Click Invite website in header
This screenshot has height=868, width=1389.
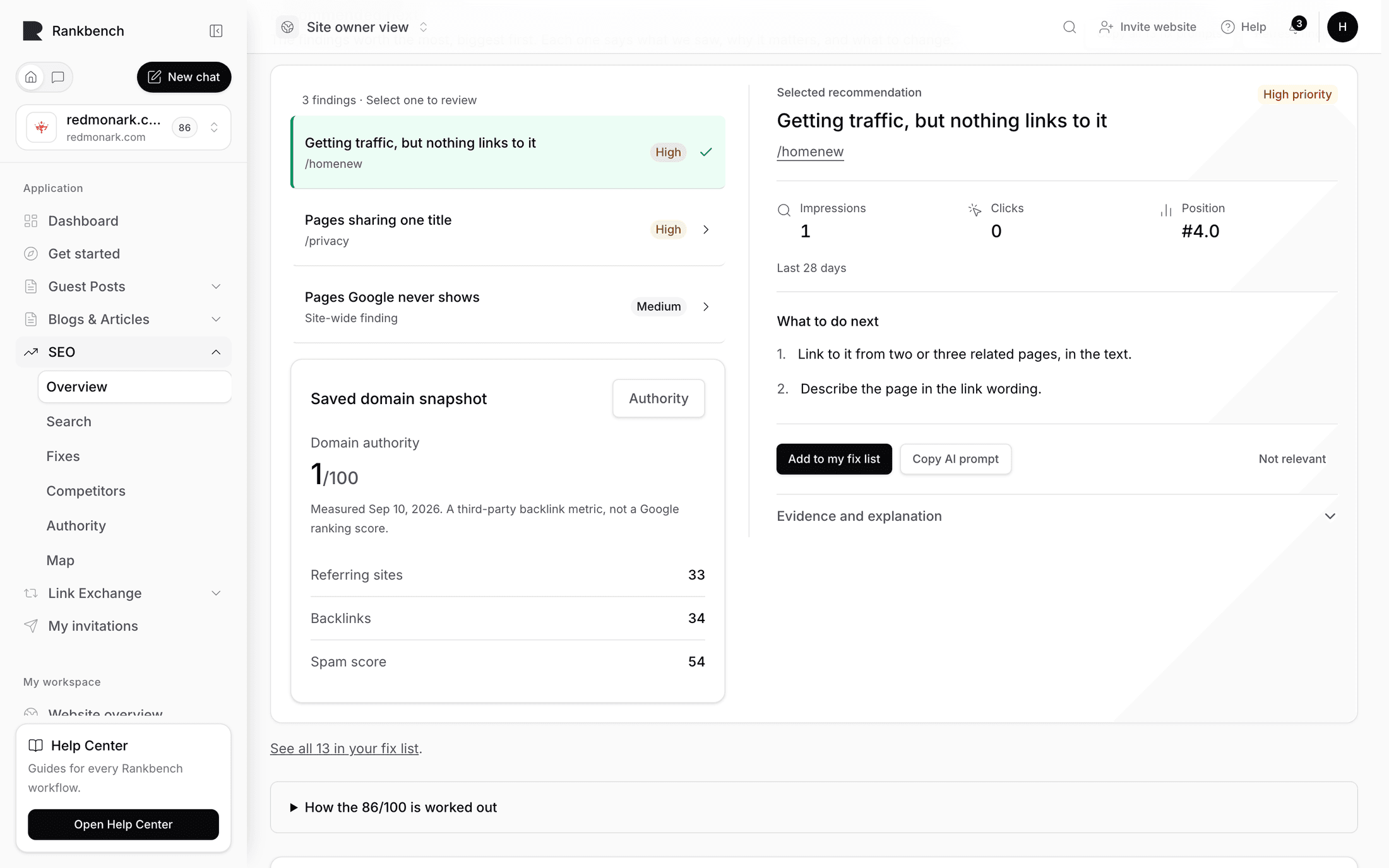point(1148,27)
